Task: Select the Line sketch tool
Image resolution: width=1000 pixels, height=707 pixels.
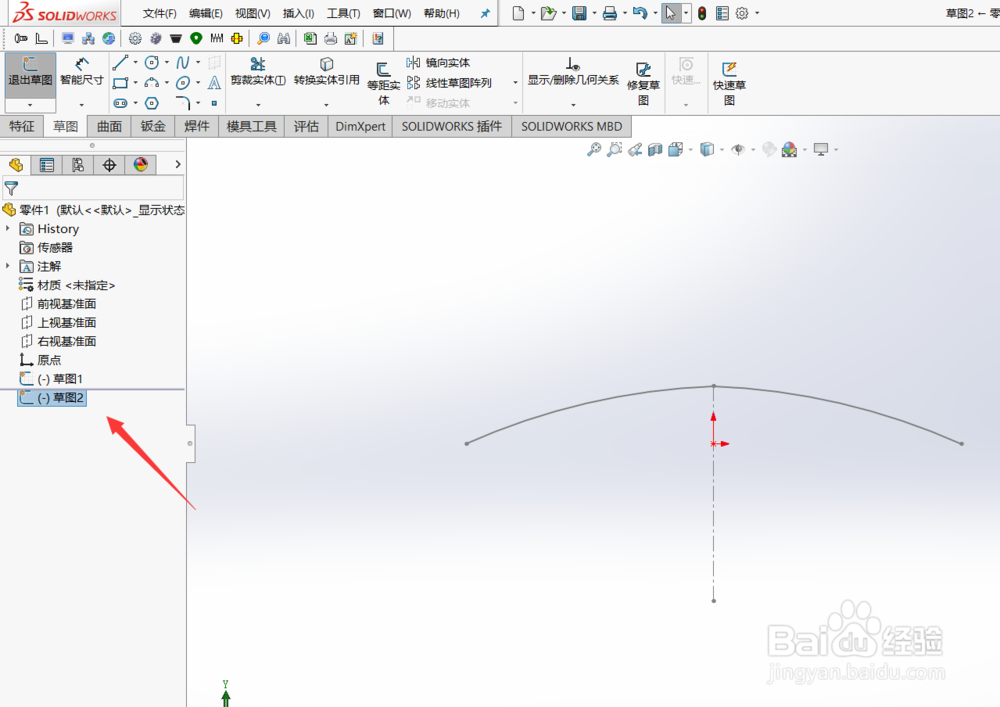Action: (120, 62)
